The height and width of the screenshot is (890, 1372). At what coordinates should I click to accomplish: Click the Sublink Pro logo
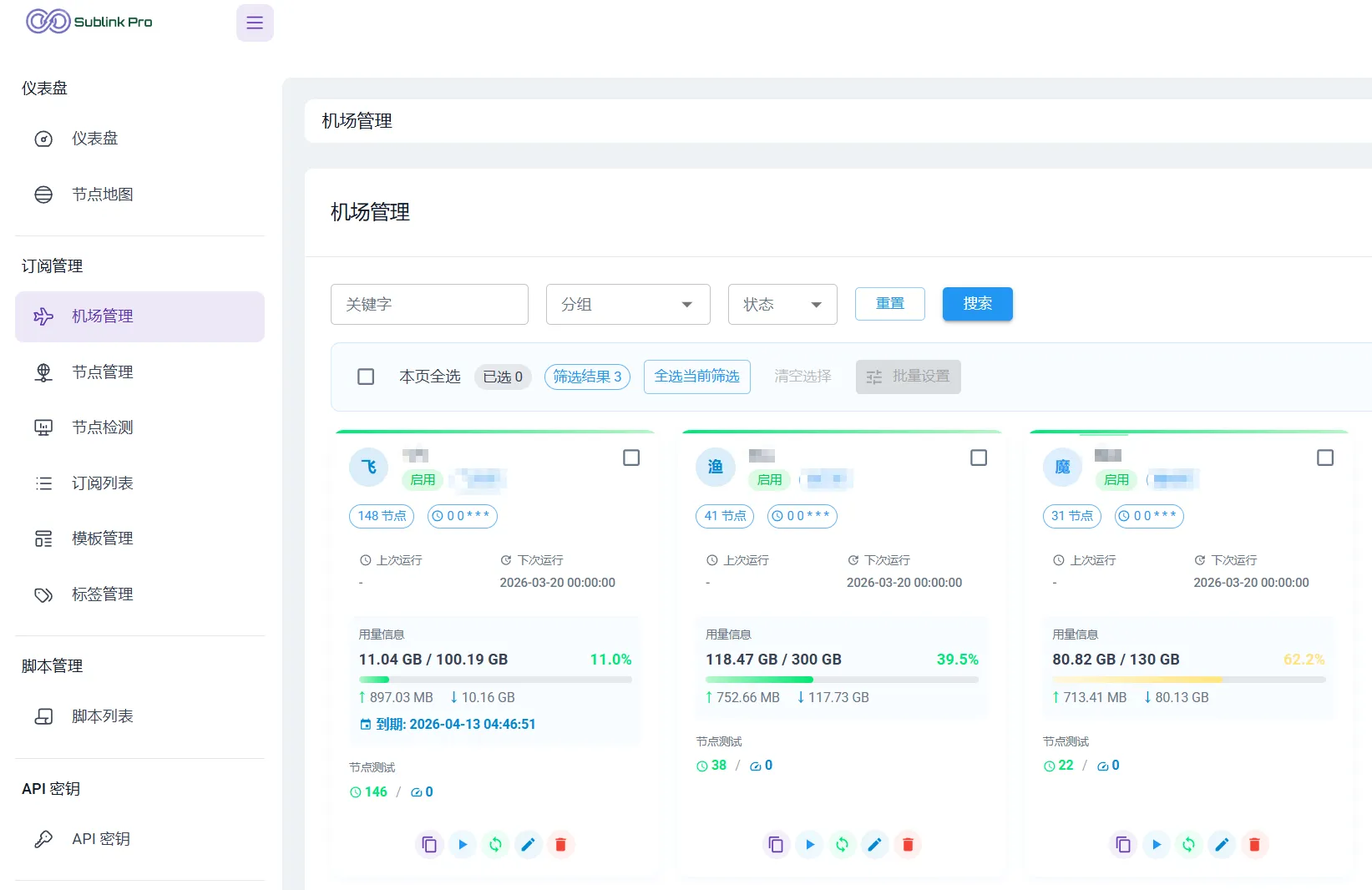pyautogui.click(x=89, y=22)
